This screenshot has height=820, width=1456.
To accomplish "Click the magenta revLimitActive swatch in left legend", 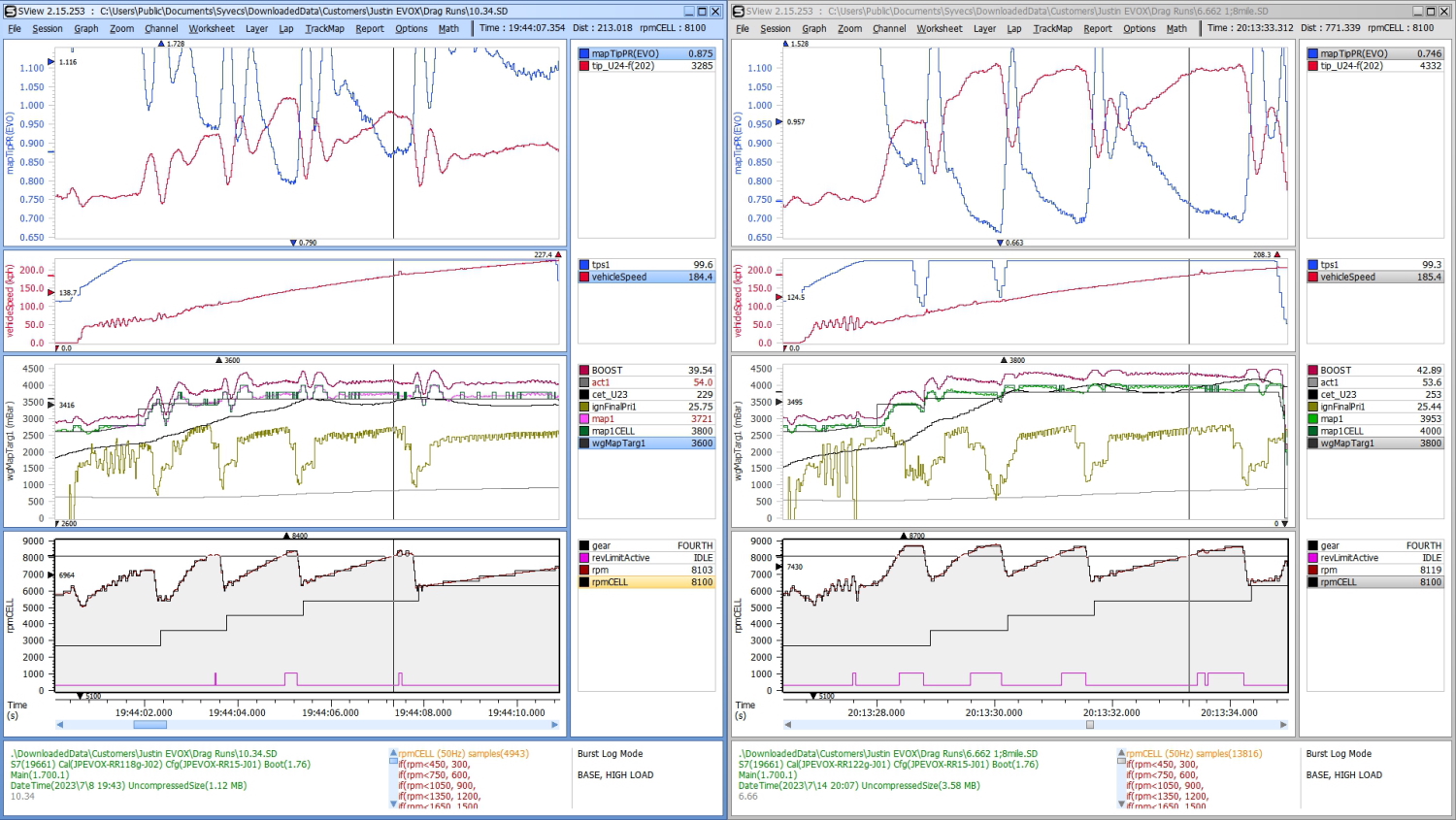I will pyautogui.click(x=584, y=558).
